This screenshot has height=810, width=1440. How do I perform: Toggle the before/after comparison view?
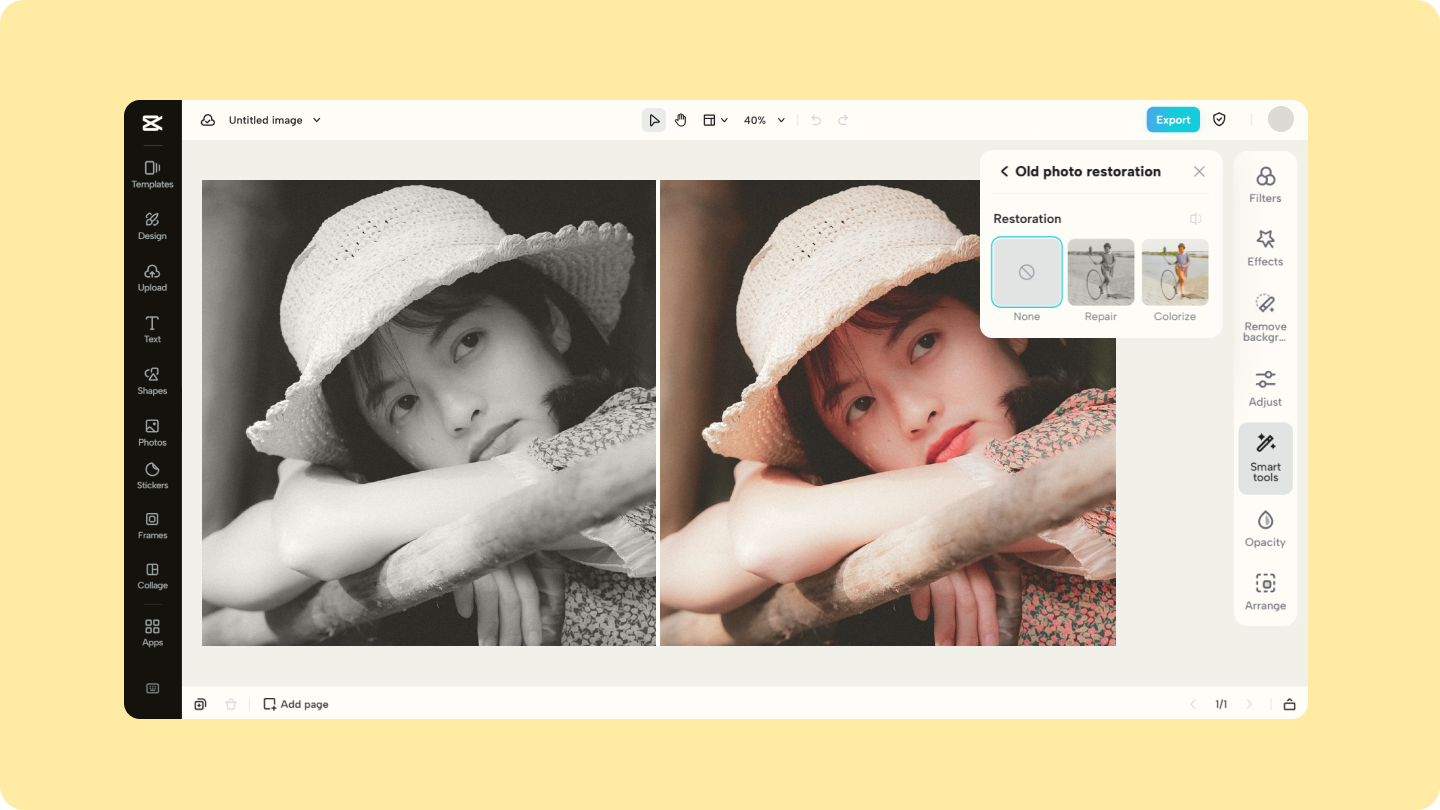1195,218
